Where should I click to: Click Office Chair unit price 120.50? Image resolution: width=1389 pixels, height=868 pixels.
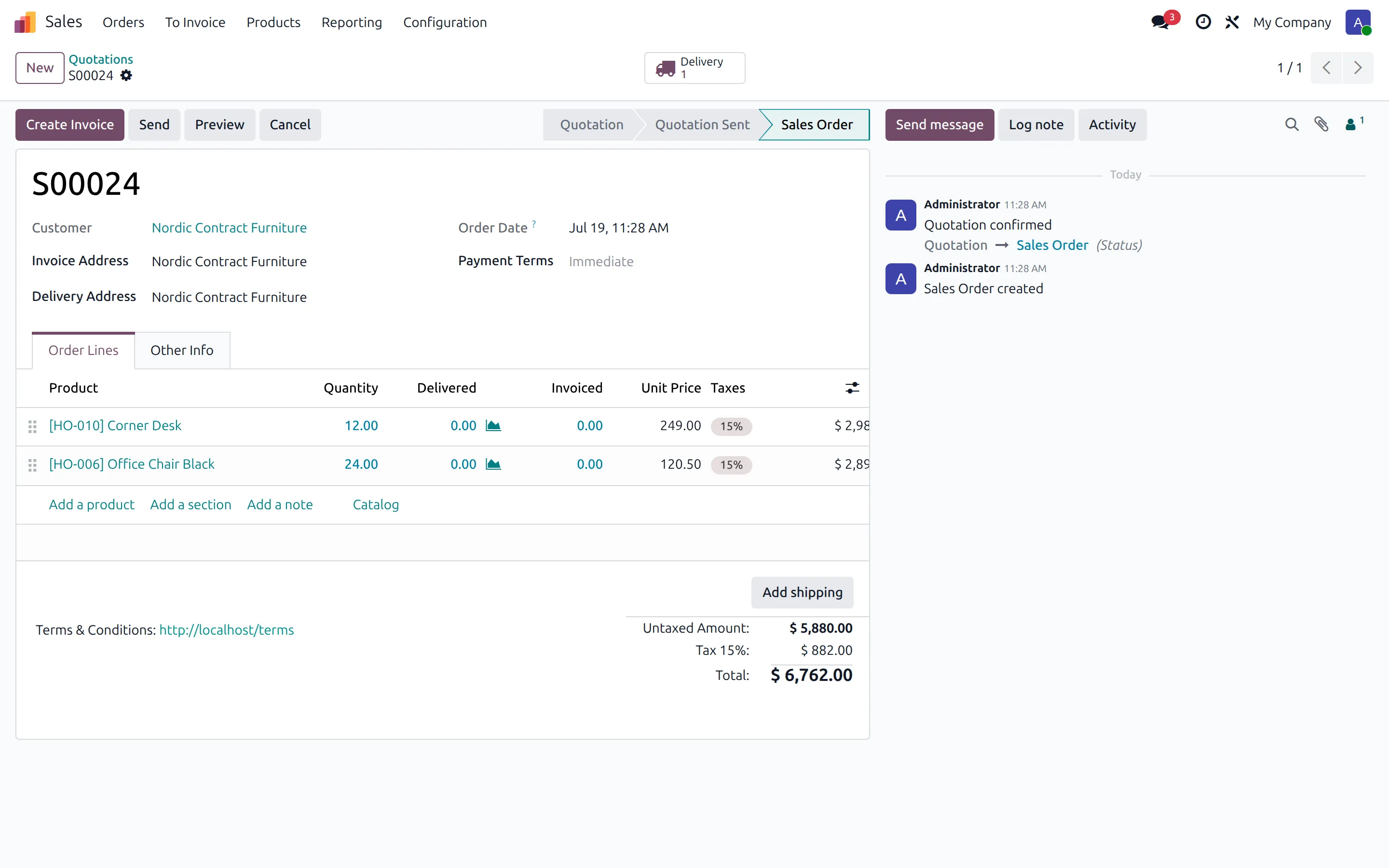[x=680, y=464]
